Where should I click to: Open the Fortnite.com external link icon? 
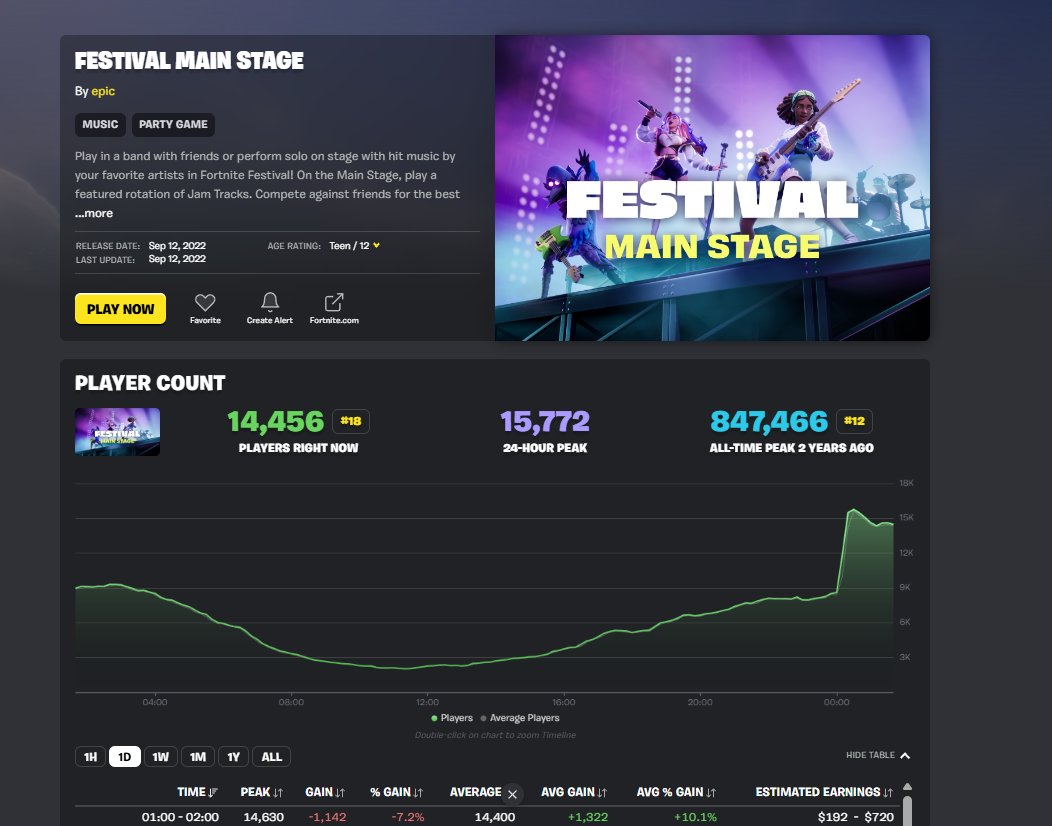333,302
